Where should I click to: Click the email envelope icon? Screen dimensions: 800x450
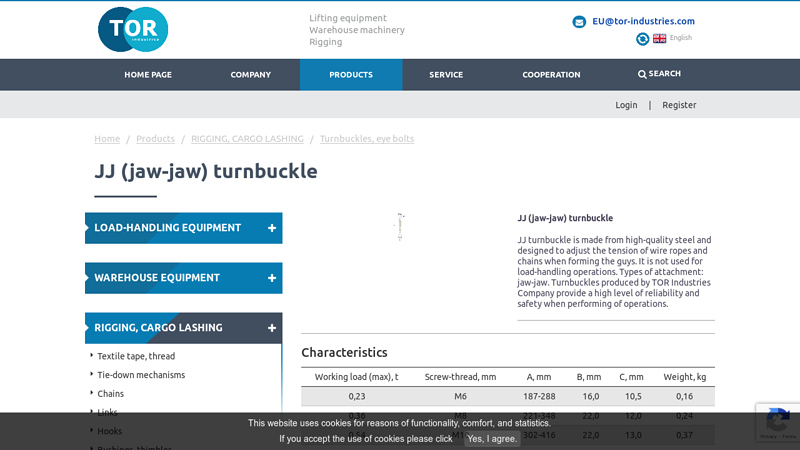[579, 21]
